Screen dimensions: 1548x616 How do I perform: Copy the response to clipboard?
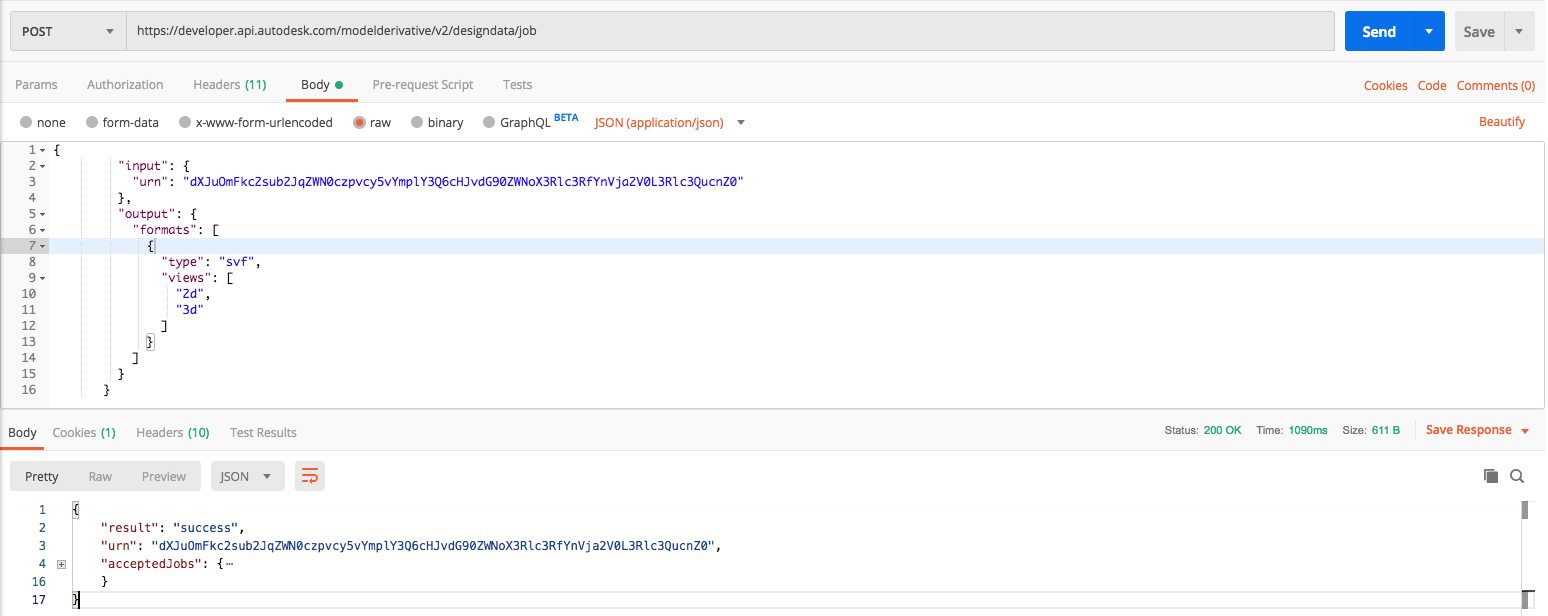(1491, 476)
